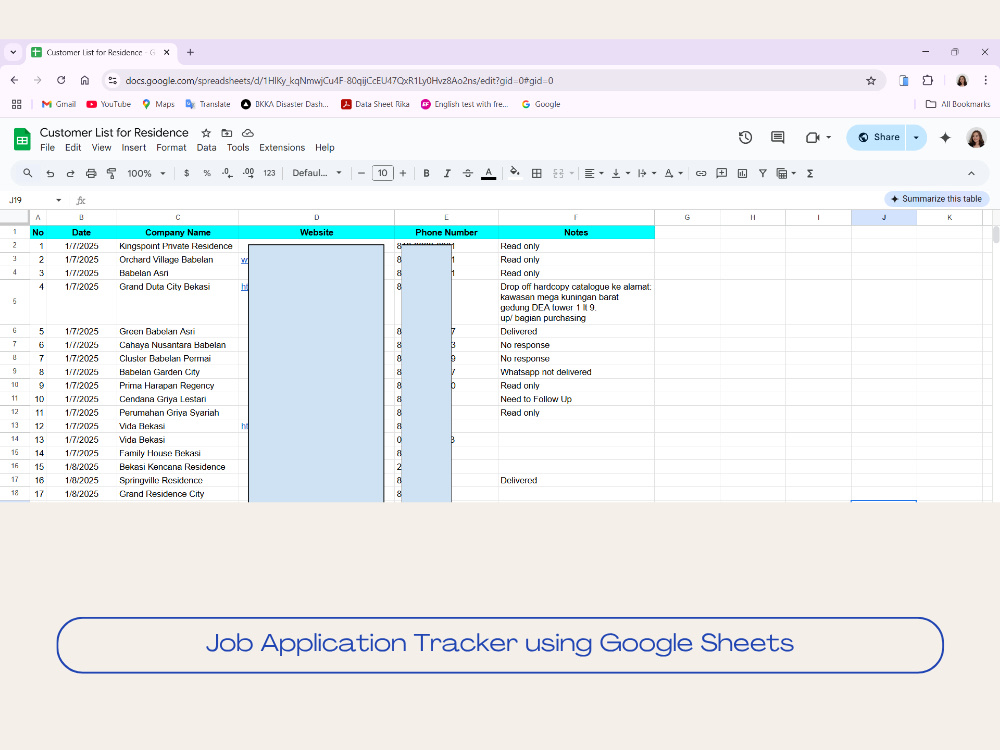Screen dimensions: 1000x750
Task: Open the borders tool
Action: coord(537,173)
